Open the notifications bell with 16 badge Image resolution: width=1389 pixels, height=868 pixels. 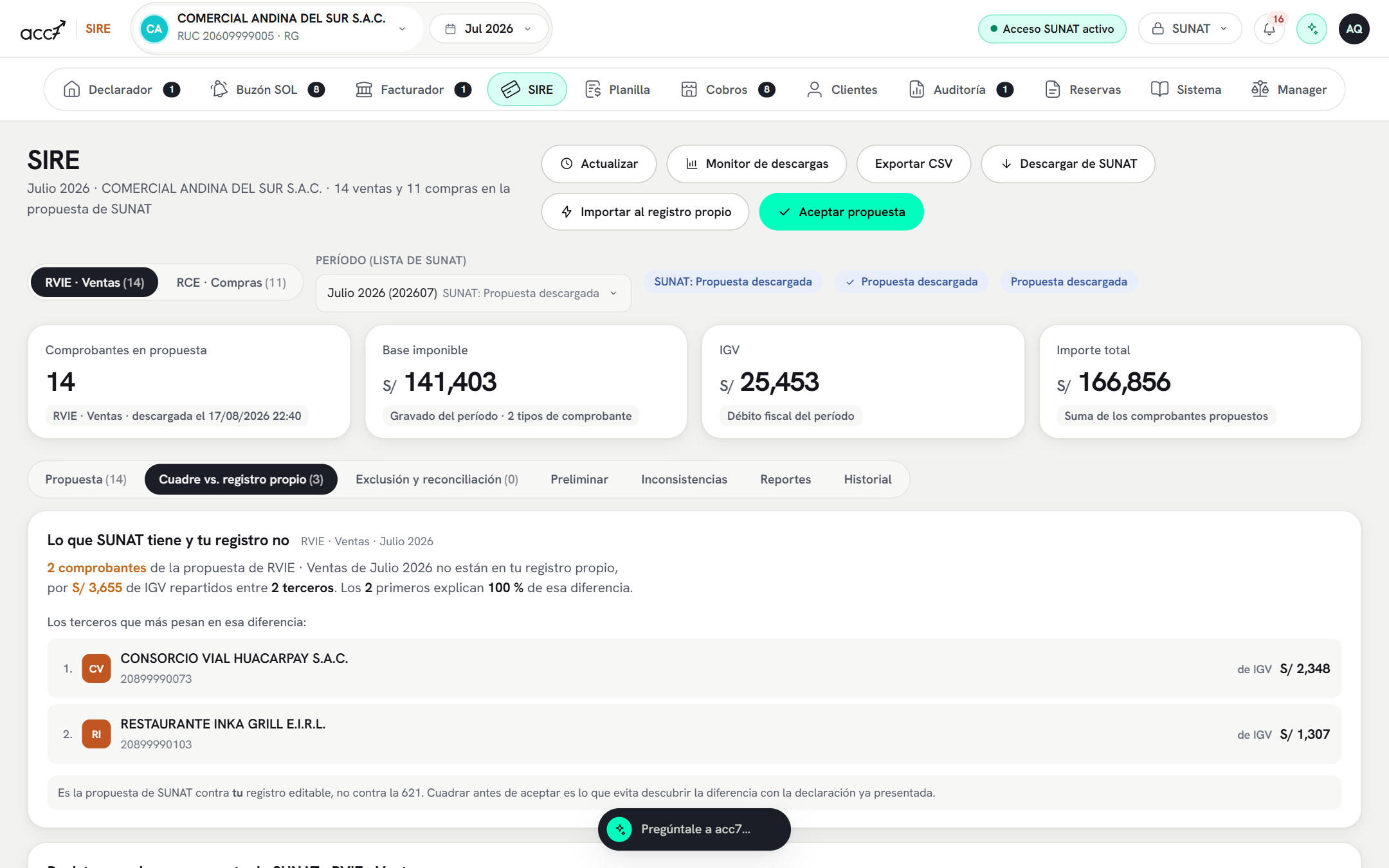click(1269, 29)
